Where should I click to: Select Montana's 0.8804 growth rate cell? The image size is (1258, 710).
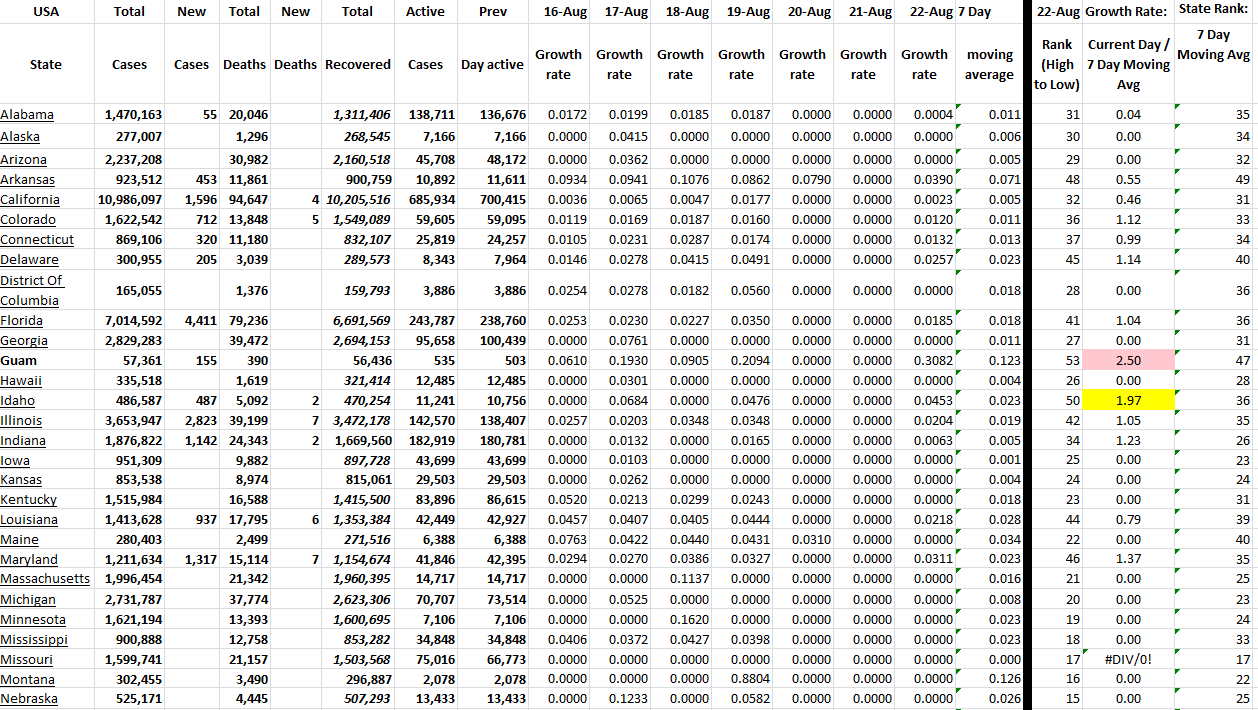741,680
